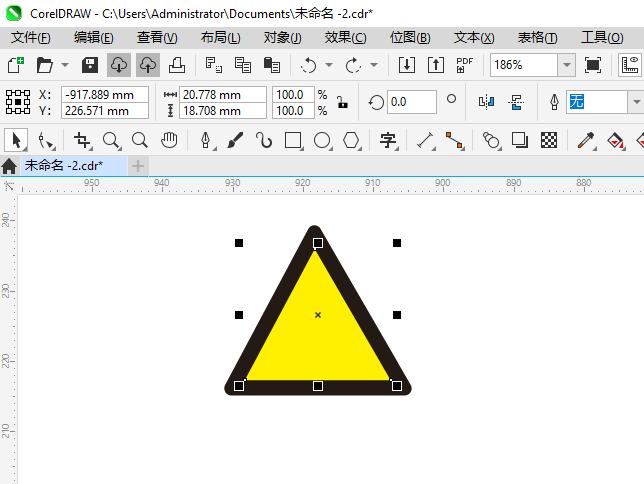Viewport: 644px width, 484px height.
Task: Select the Blend effects tool
Action: click(x=491, y=141)
